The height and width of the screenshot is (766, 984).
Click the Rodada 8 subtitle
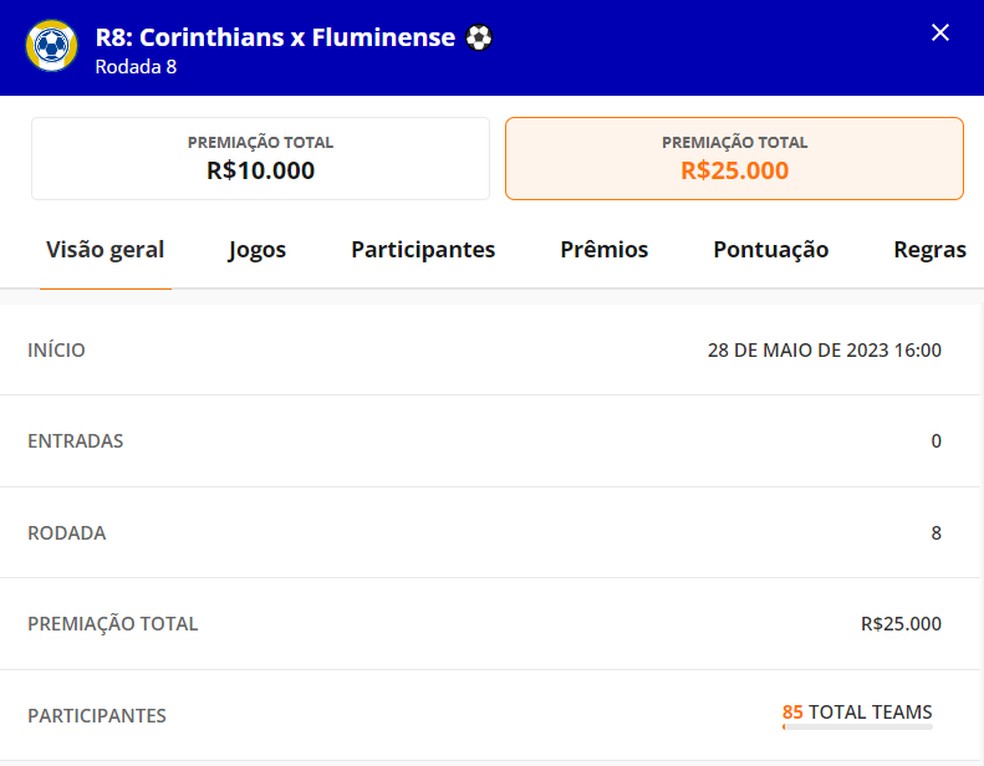tap(135, 67)
